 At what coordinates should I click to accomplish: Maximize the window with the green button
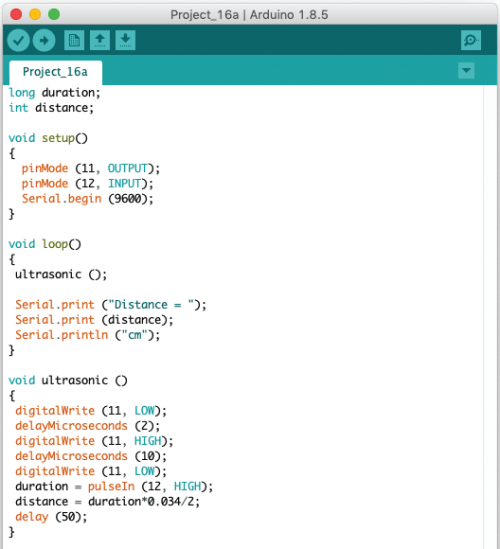coord(54,14)
